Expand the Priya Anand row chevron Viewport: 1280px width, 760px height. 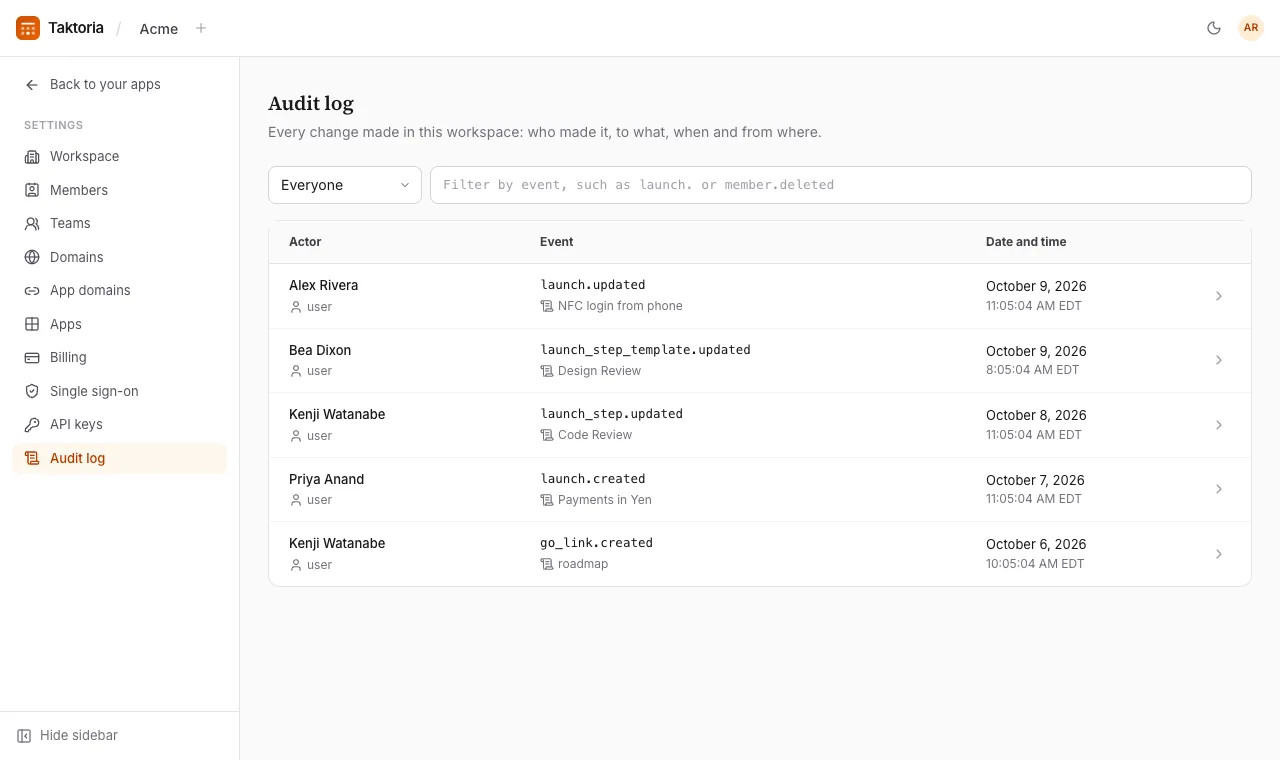coord(1219,489)
